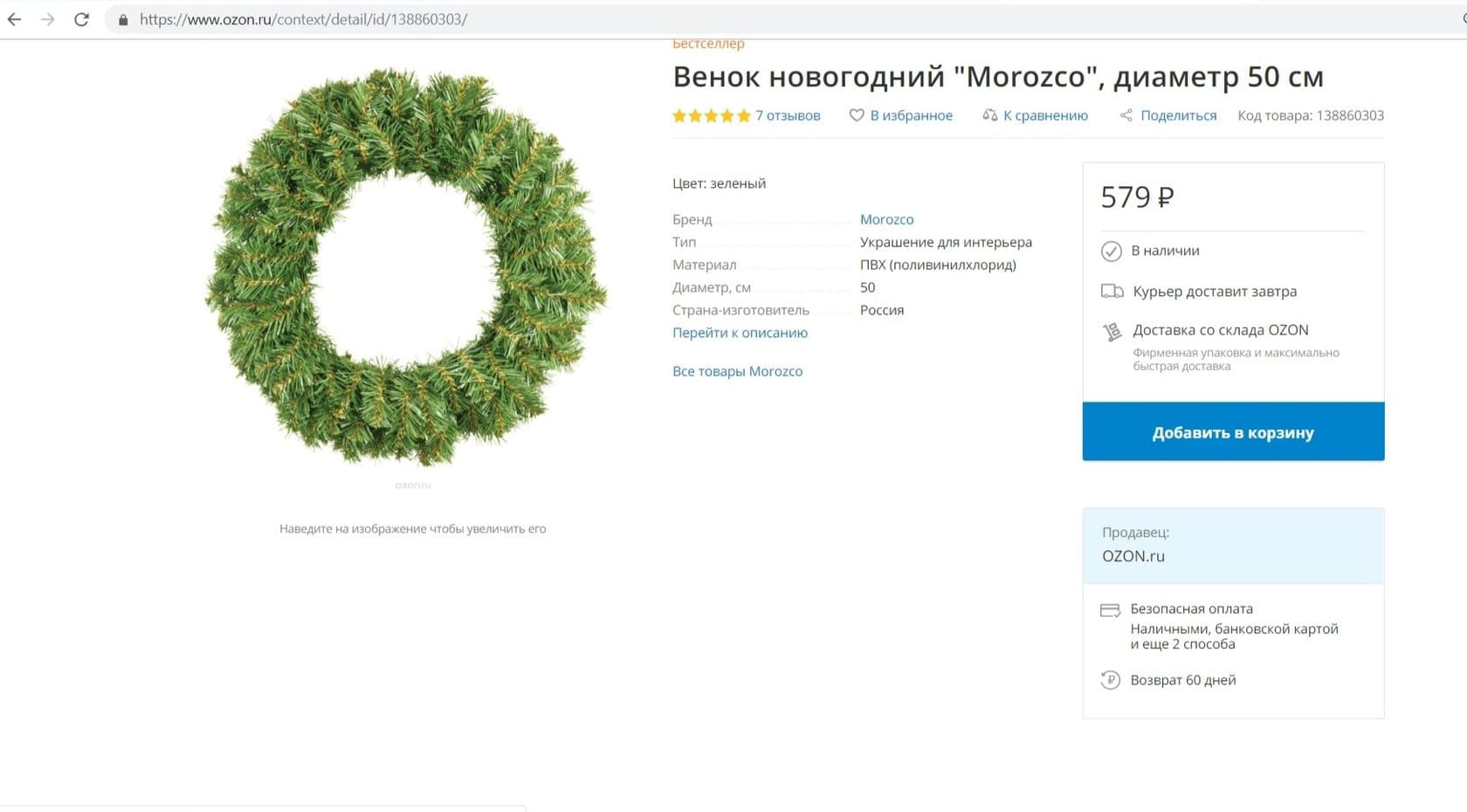The image size is (1467, 812).
Task: Jump to description via Перейти к описанию
Action: pyautogui.click(x=740, y=333)
